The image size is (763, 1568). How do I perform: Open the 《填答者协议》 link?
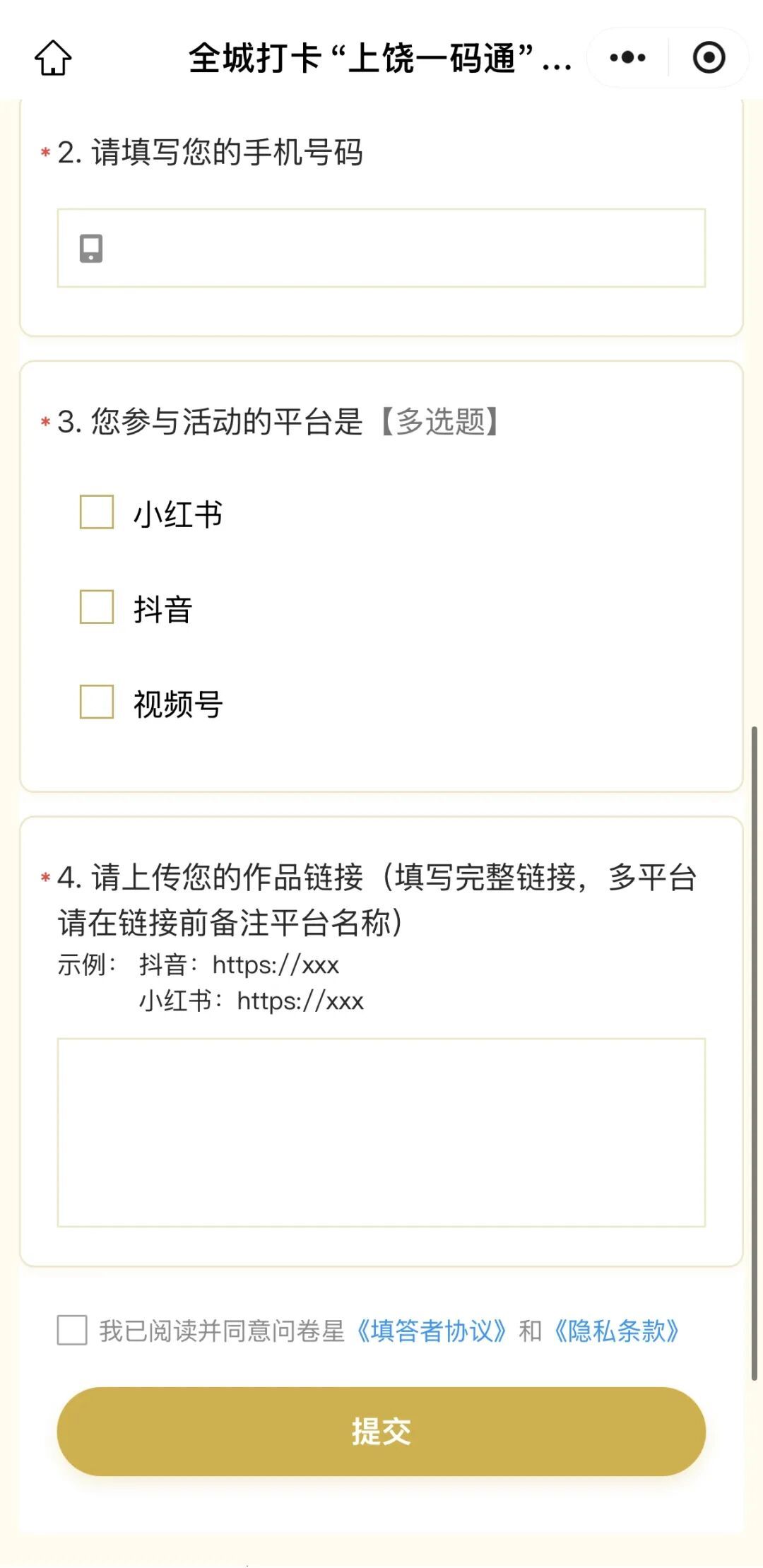click(x=432, y=1331)
